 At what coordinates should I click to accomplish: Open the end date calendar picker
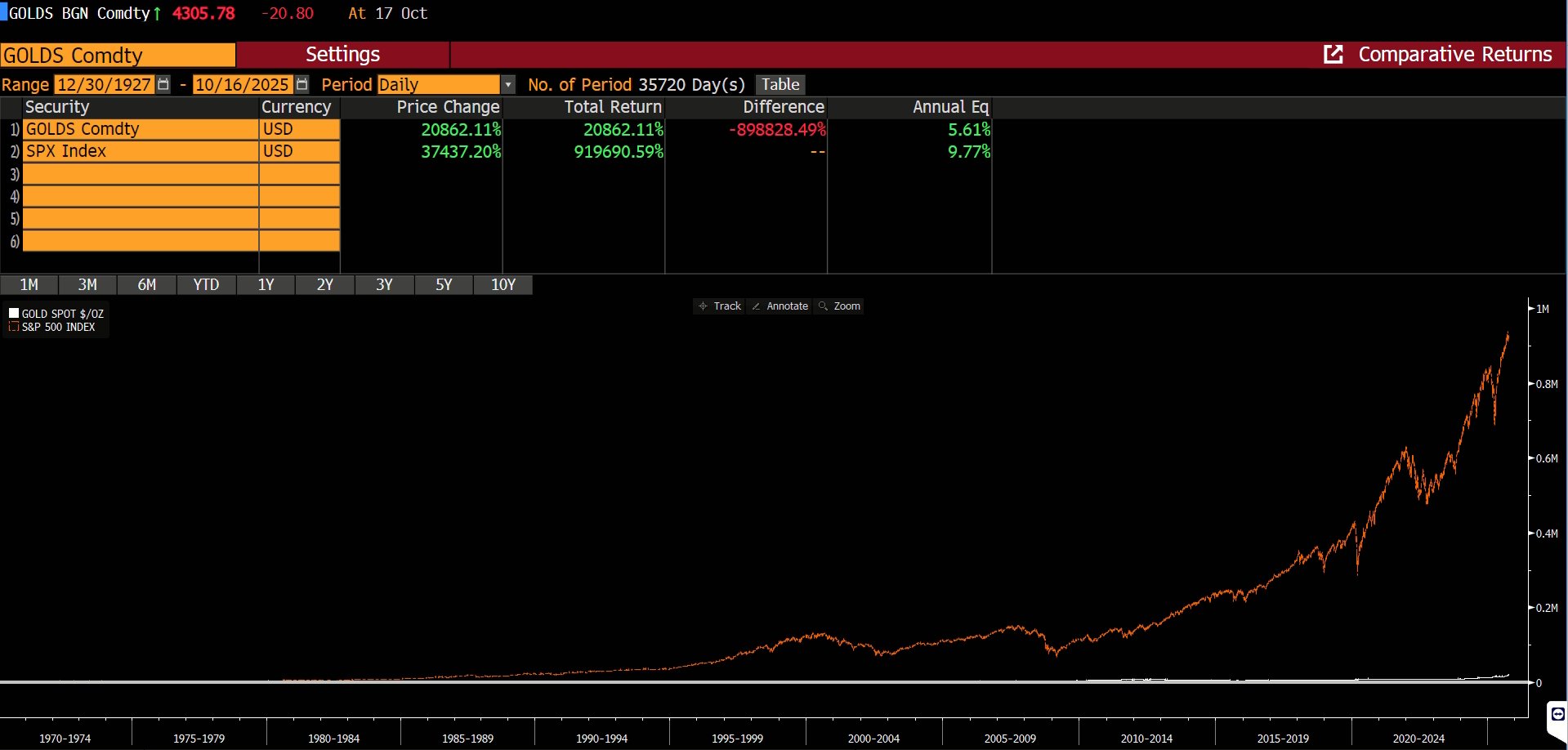[302, 84]
